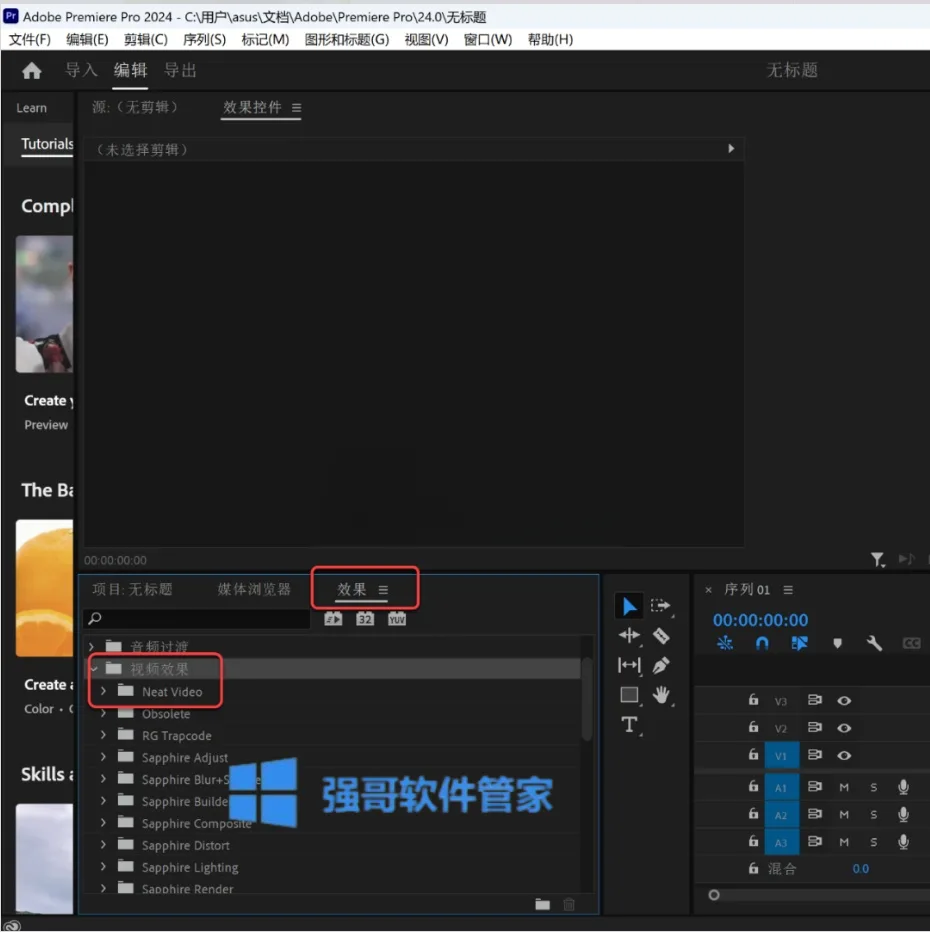Expand the Sapphire Composite folder
The image size is (930, 932).
click(x=103, y=823)
